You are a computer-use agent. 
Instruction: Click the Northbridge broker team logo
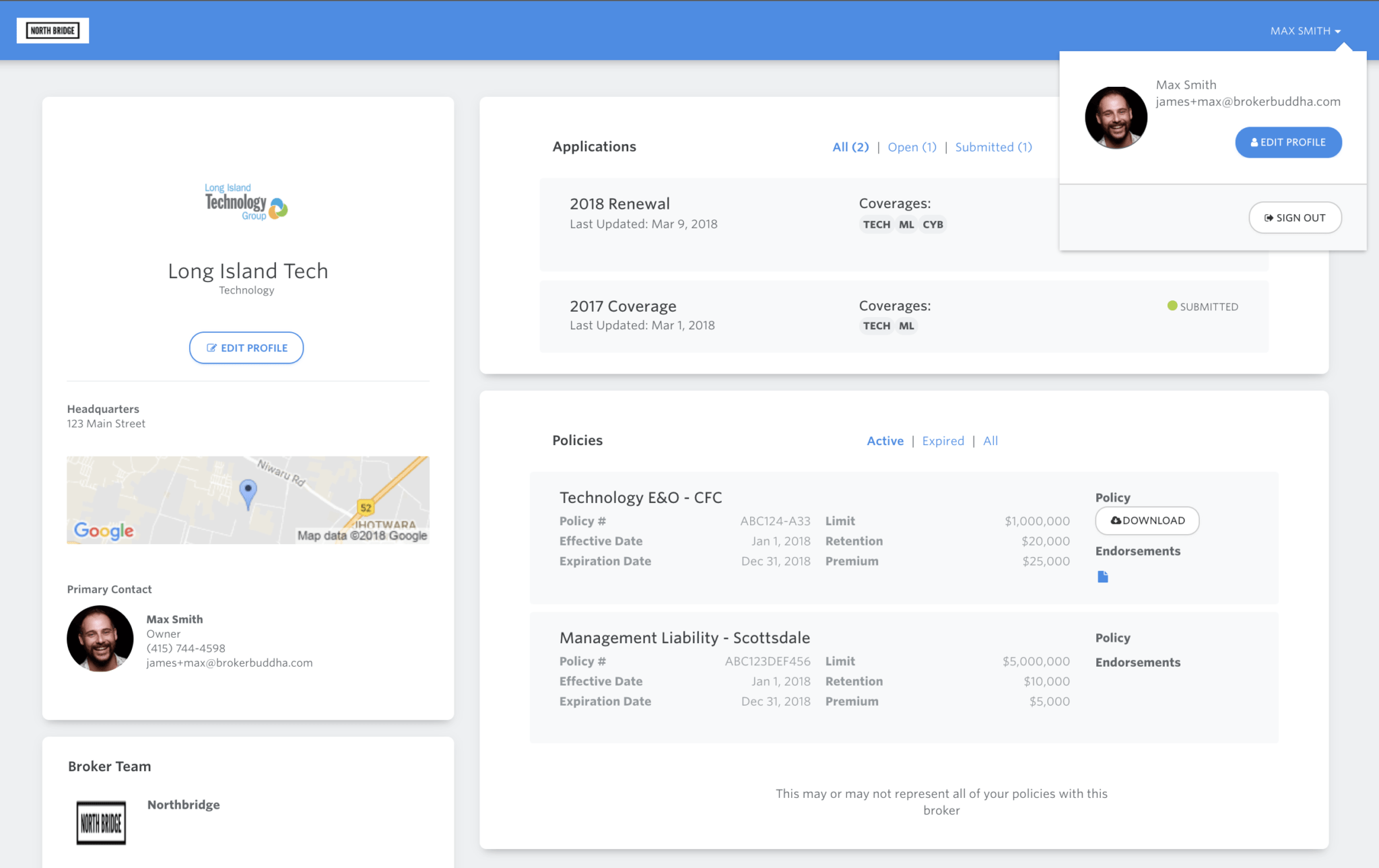click(101, 823)
